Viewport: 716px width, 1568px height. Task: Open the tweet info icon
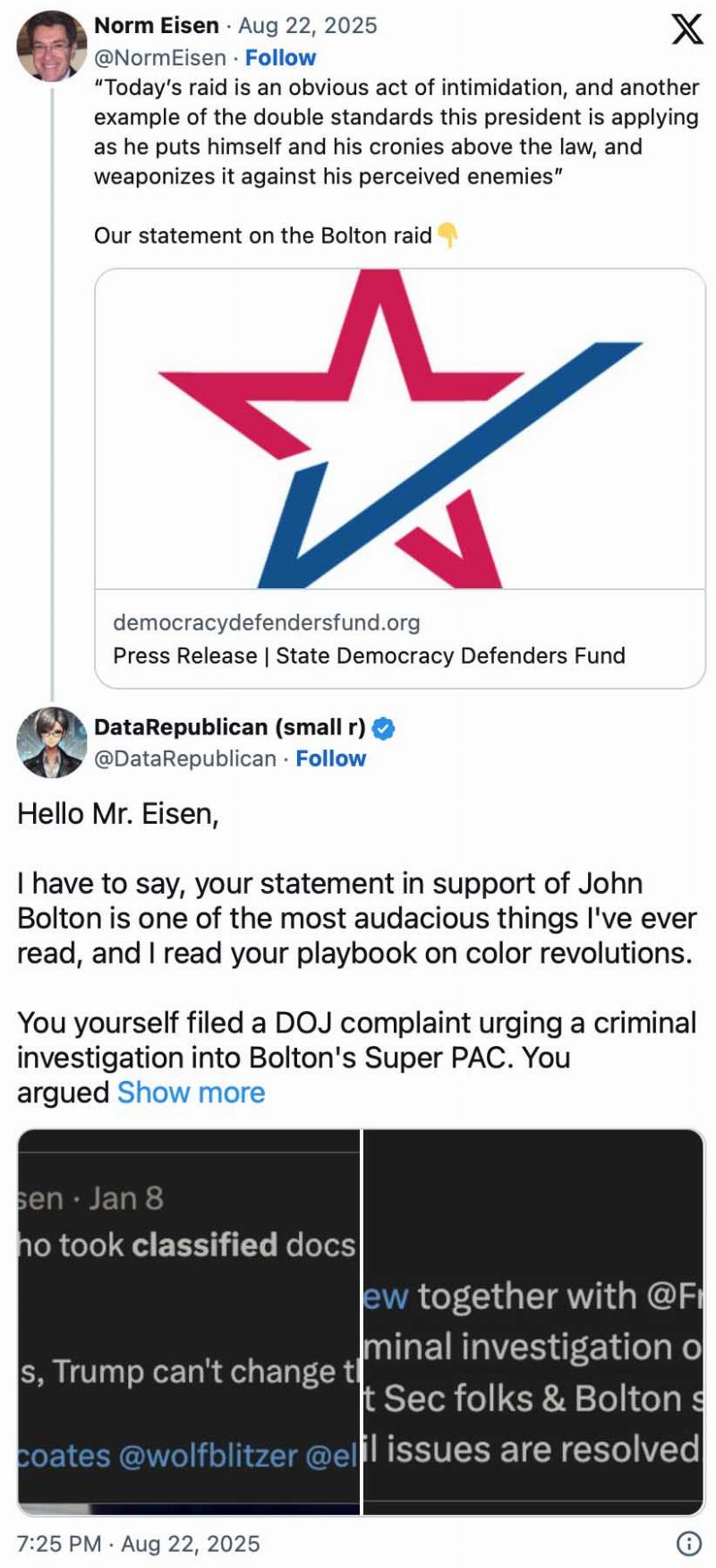pos(688,1543)
